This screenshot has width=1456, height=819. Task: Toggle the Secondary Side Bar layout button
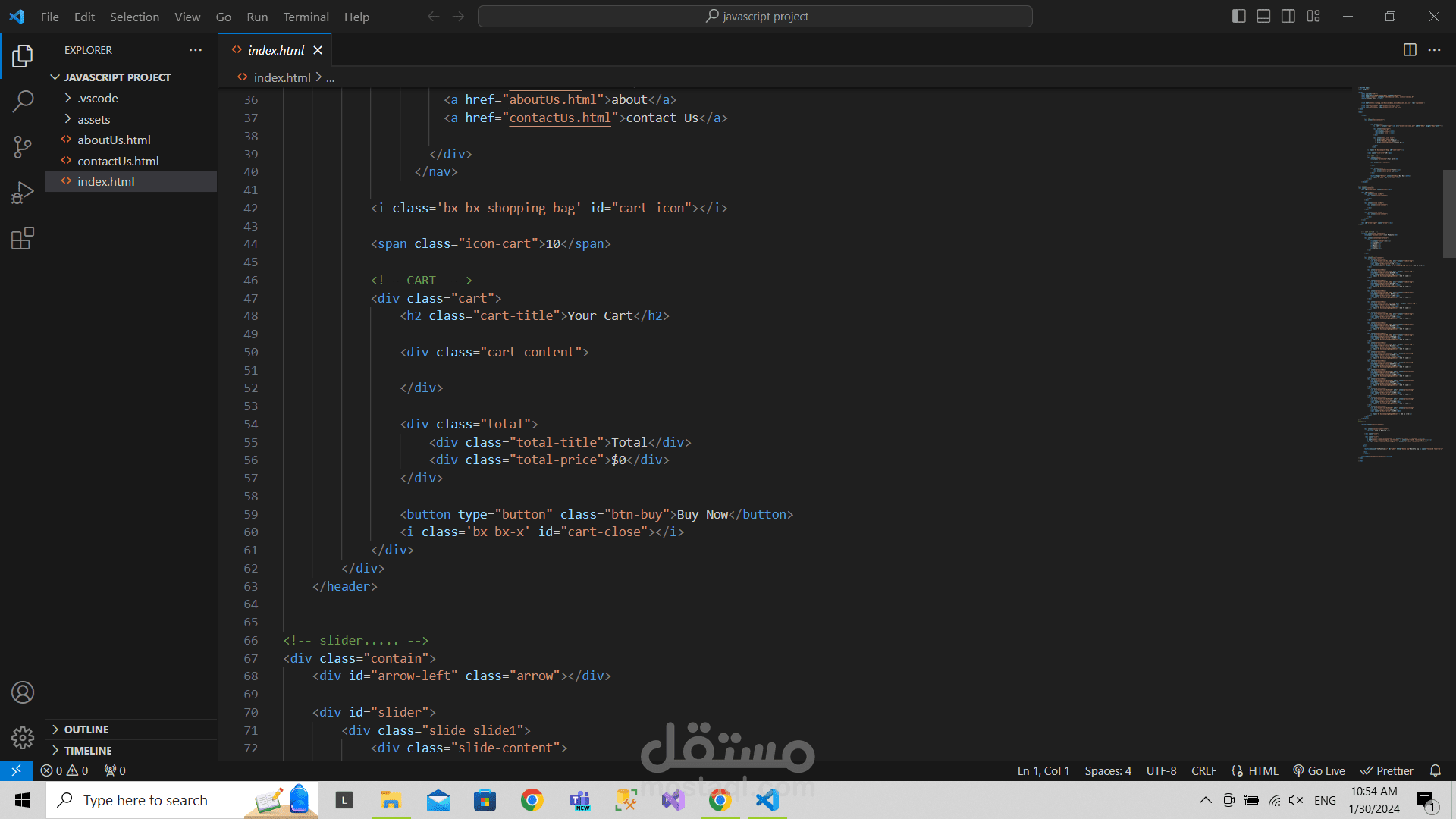1288,16
